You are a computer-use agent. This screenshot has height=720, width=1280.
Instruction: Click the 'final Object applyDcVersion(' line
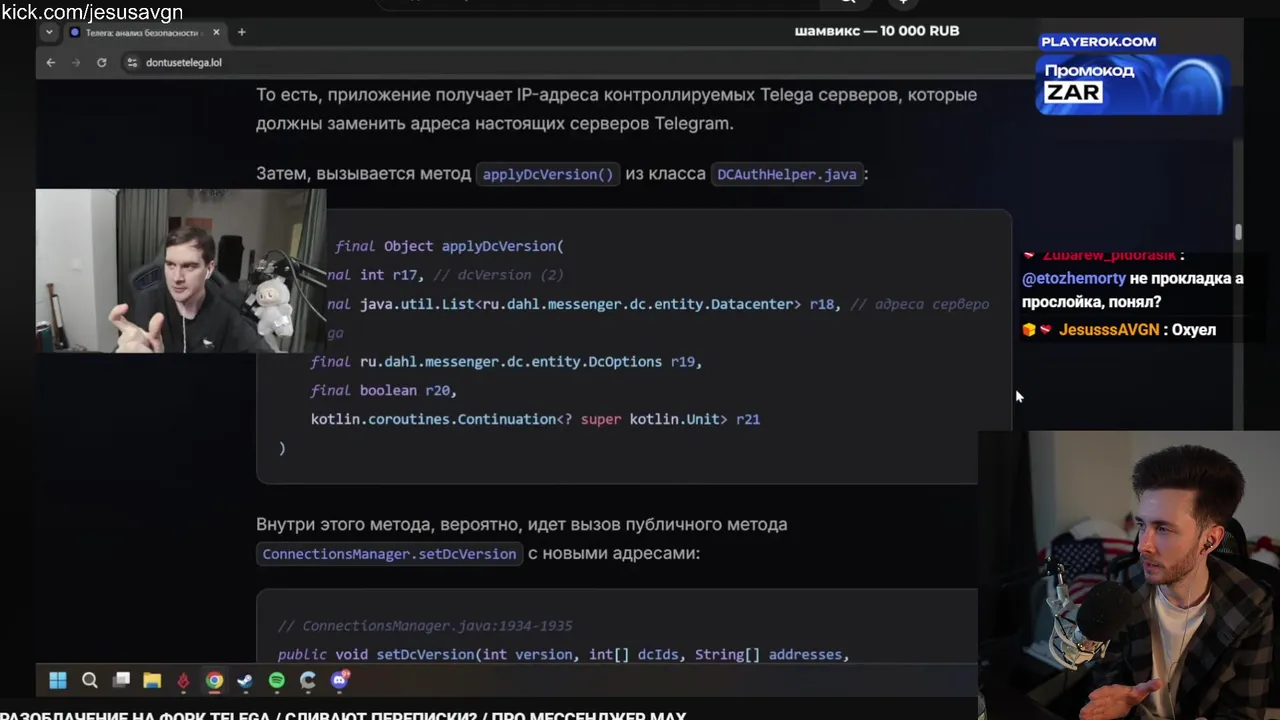pyautogui.click(x=449, y=246)
